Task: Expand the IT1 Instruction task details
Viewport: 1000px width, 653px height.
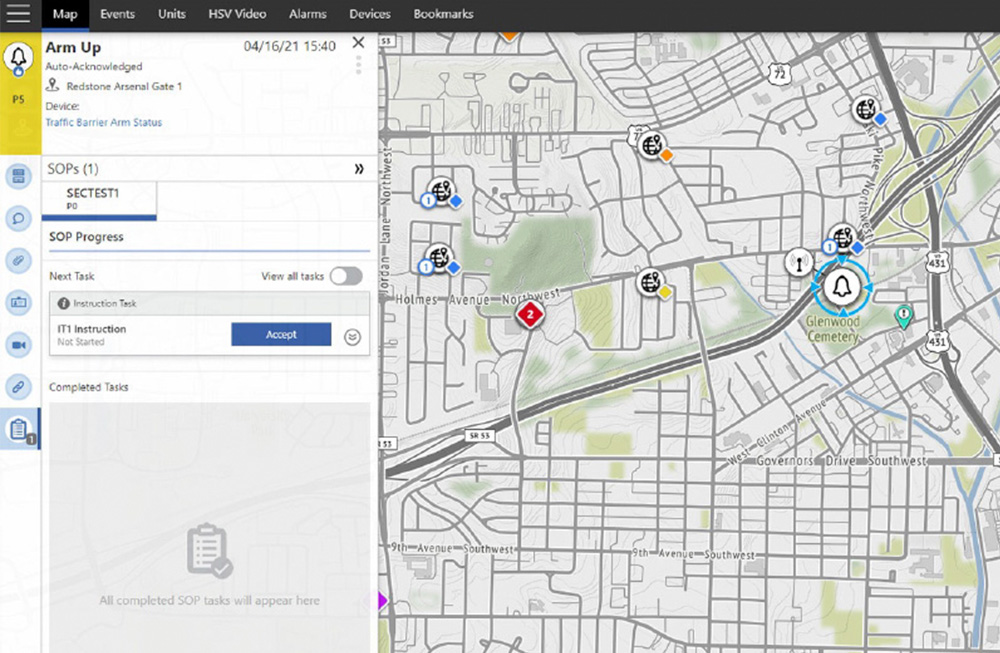Action: (x=351, y=336)
